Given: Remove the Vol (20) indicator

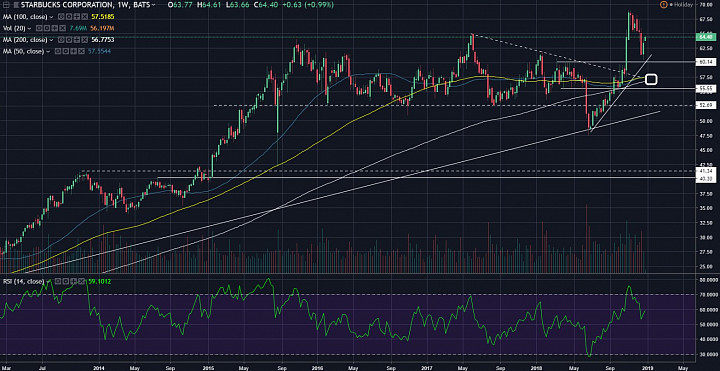Looking at the screenshot, I should 62,28.
